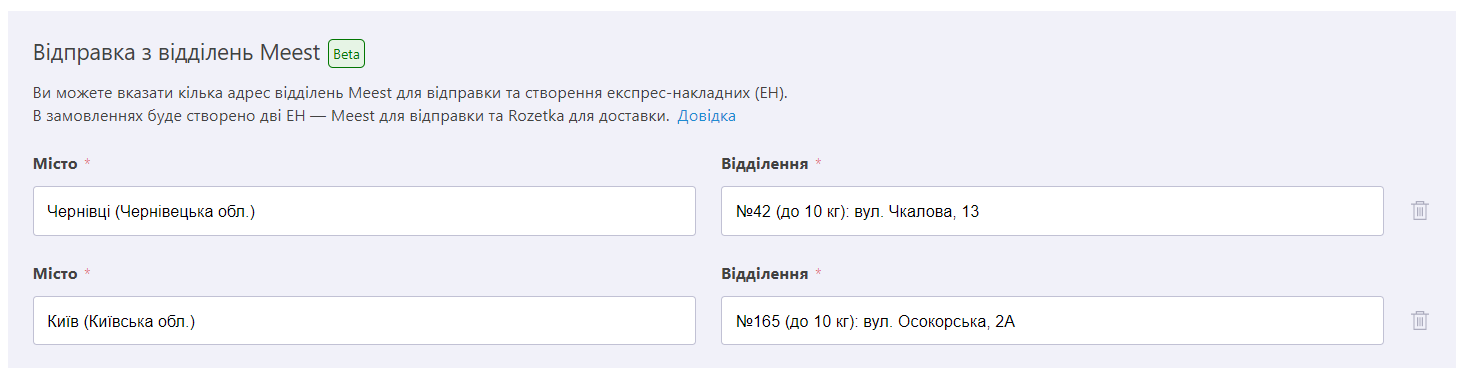Click the Місто label above Чернівці

tap(55, 163)
